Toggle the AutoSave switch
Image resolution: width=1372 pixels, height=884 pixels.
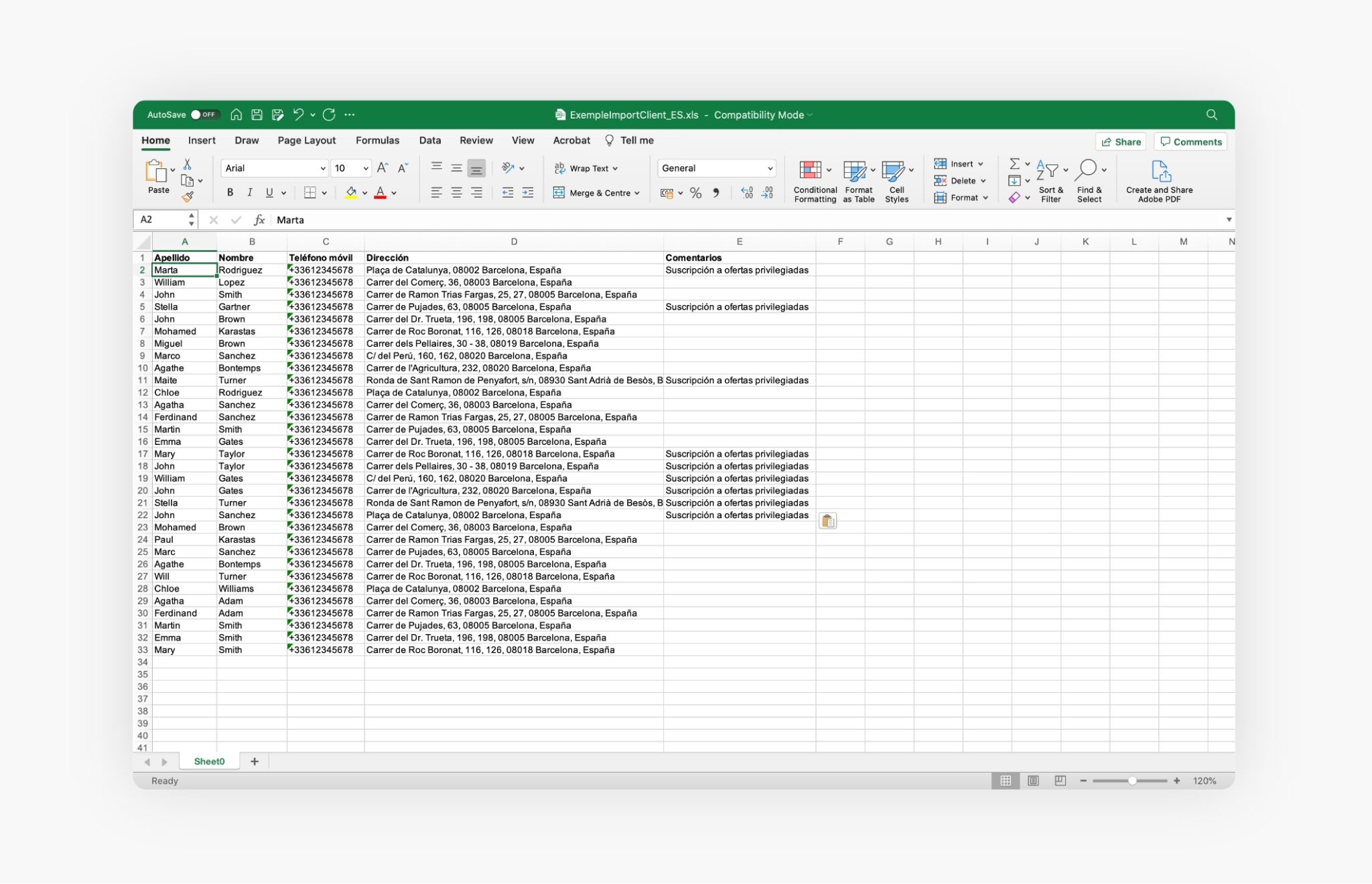[x=204, y=115]
